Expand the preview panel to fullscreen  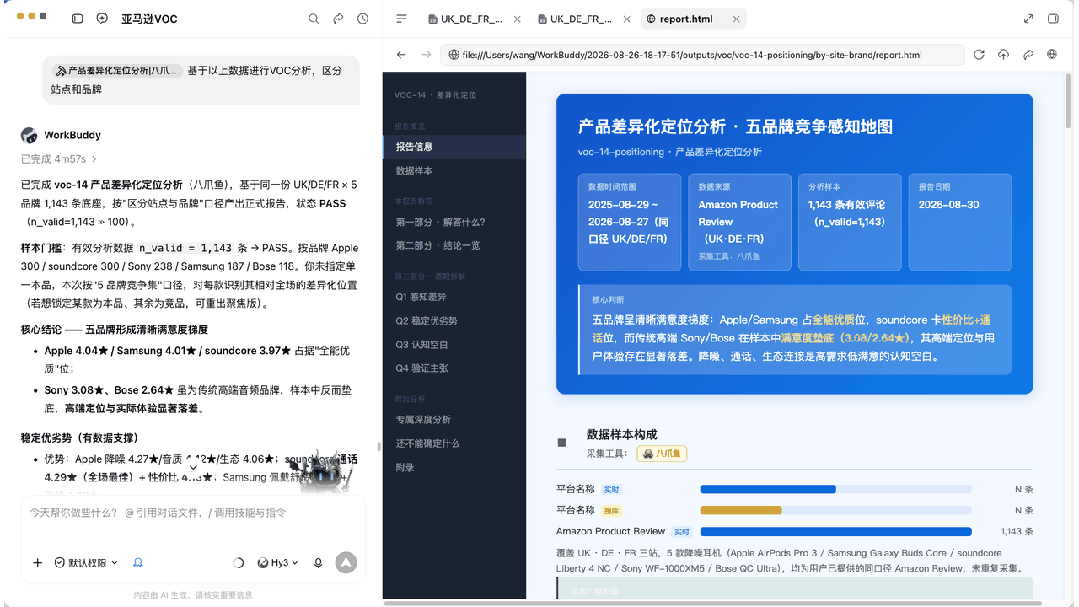click(x=1028, y=19)
